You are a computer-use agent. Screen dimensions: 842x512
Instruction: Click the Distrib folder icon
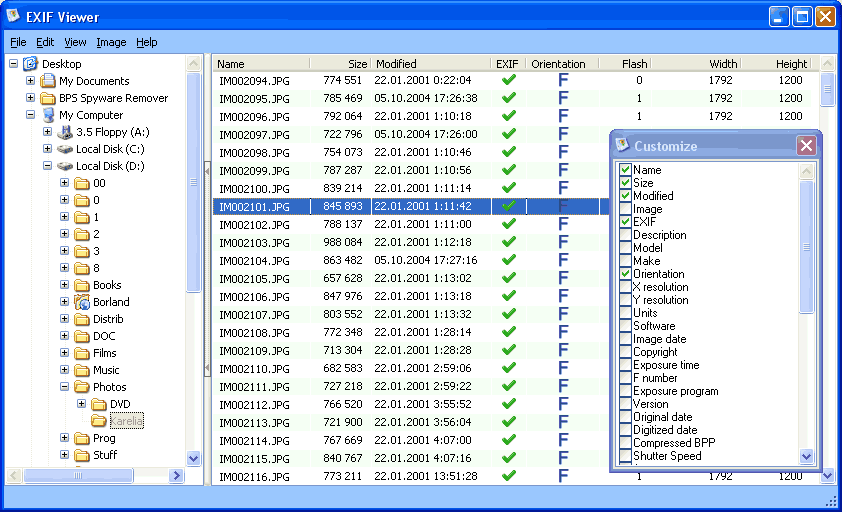[x=82, y=319]
